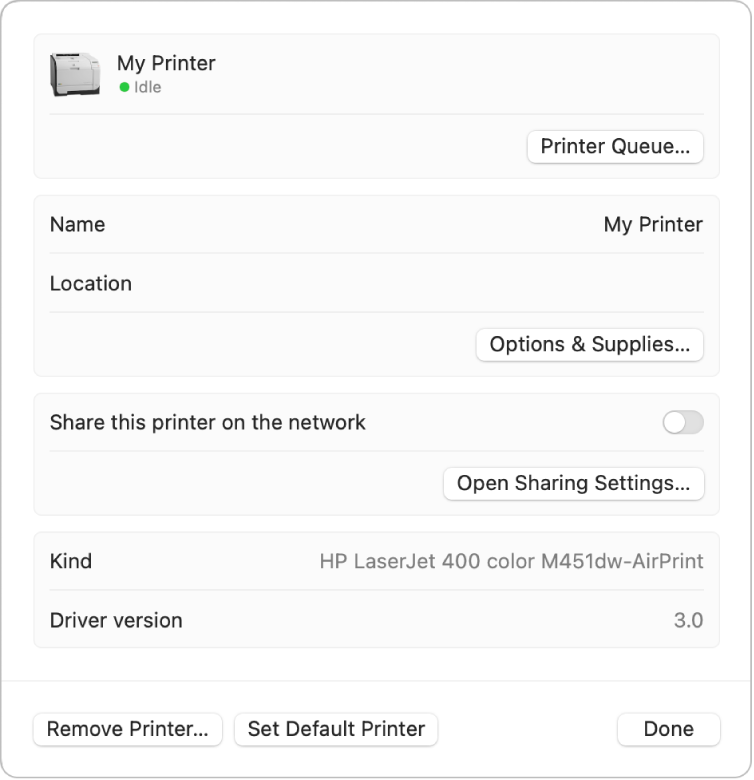Open Options & Supplies

coord(589,345)
